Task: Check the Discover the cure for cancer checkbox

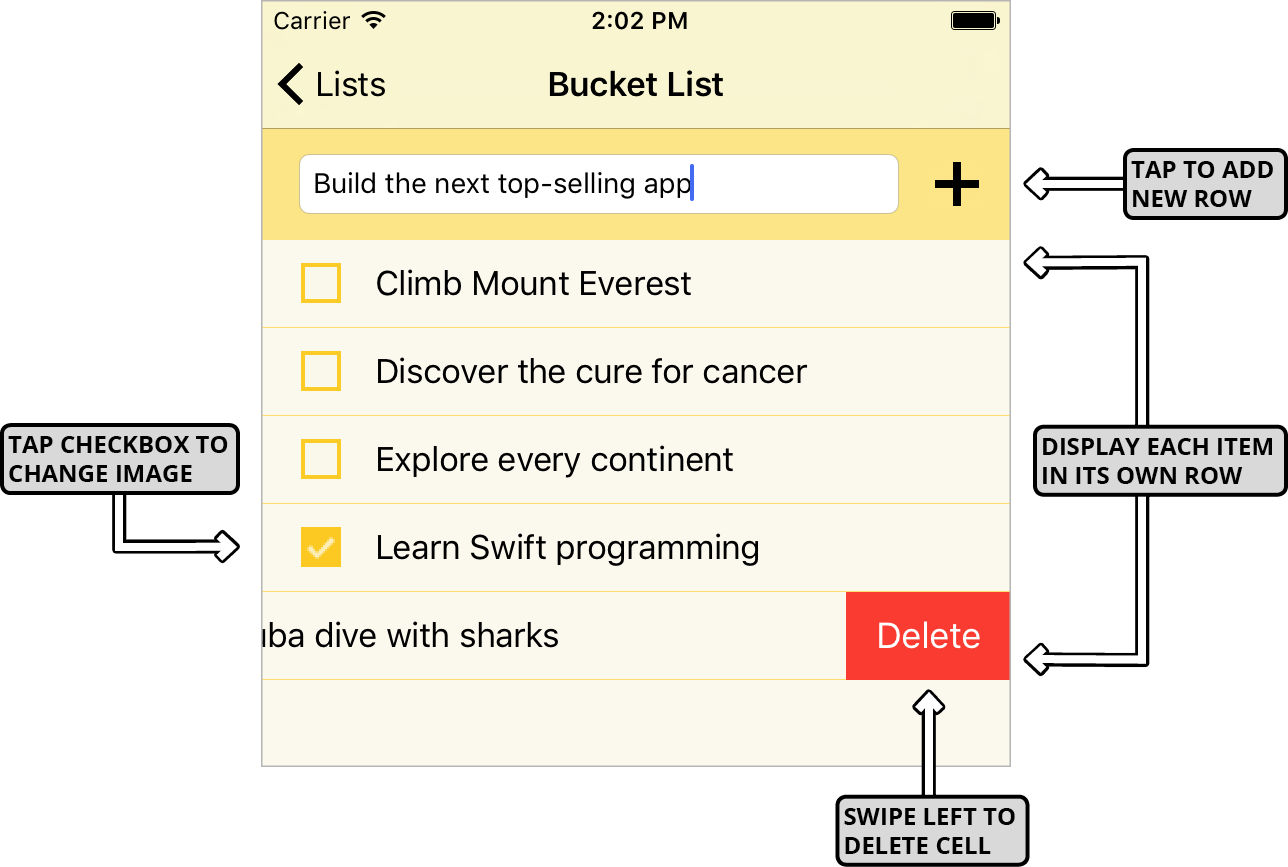Action: pyautogui.click(x=320, y=371)
